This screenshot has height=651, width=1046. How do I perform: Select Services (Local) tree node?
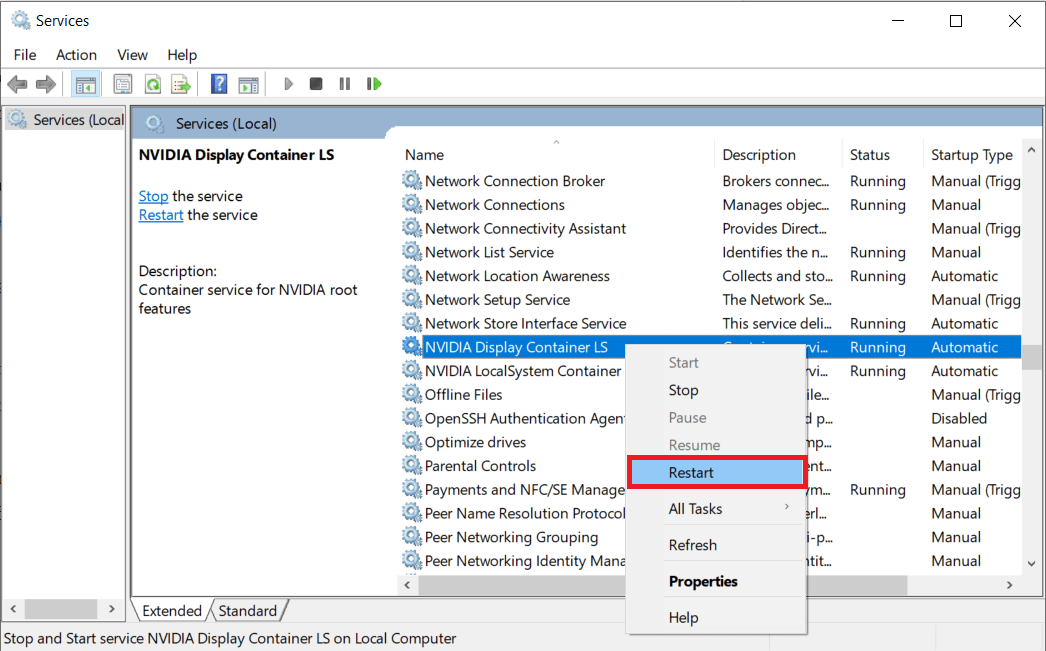(65, 119)
